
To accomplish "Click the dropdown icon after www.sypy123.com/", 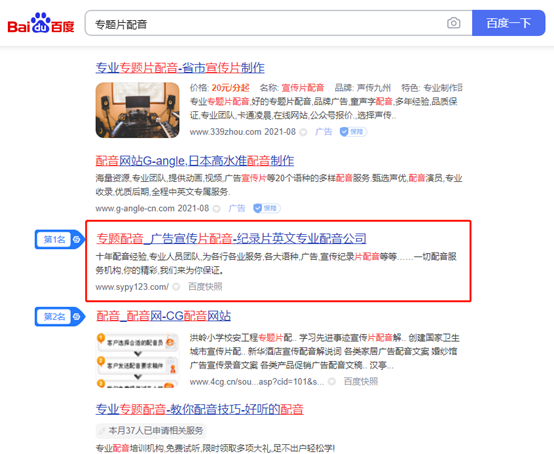I will pos(176,287).
